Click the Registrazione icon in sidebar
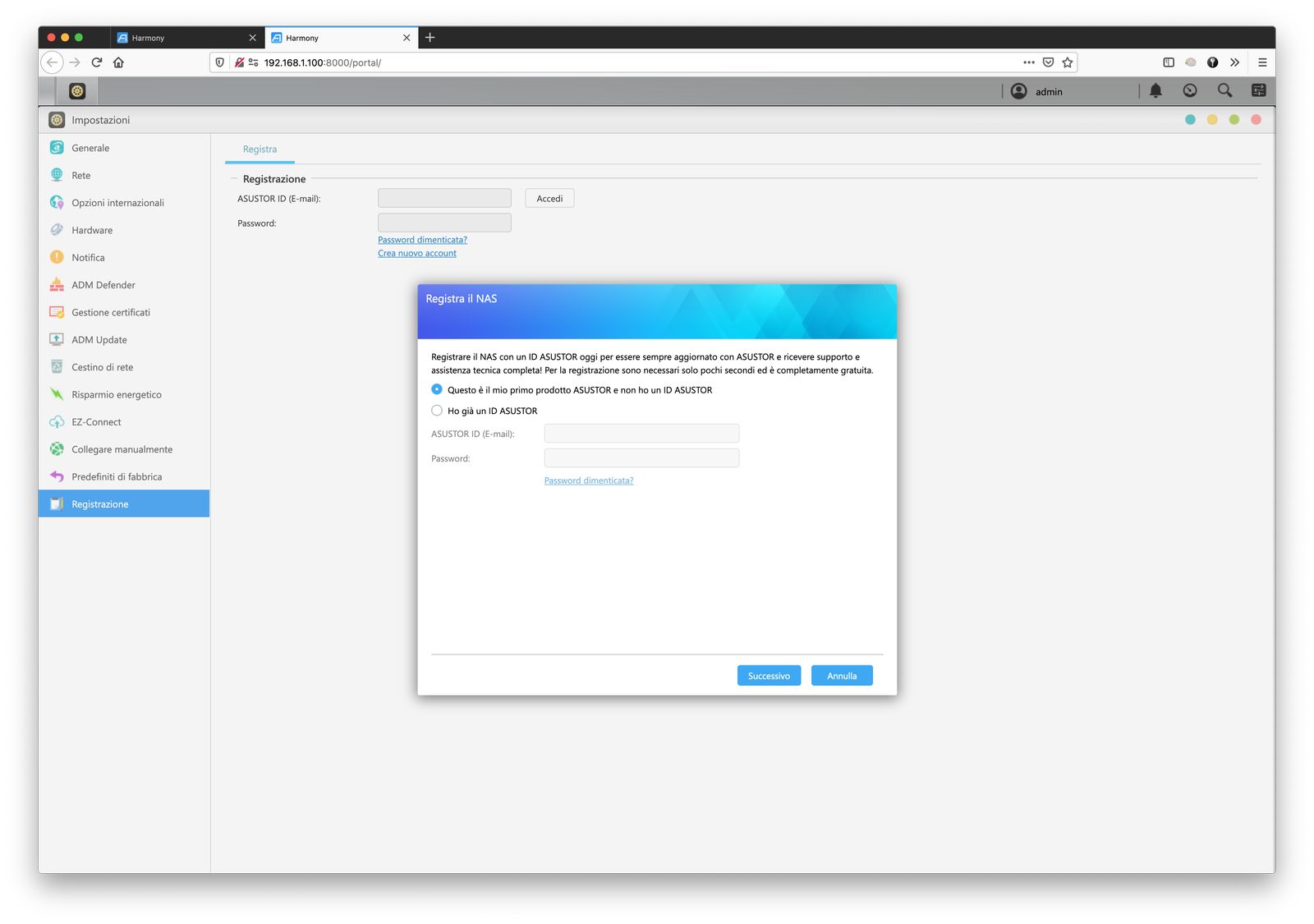This screenshot has height=924, width=1314. pyautogui.click(x=57, y=504)
